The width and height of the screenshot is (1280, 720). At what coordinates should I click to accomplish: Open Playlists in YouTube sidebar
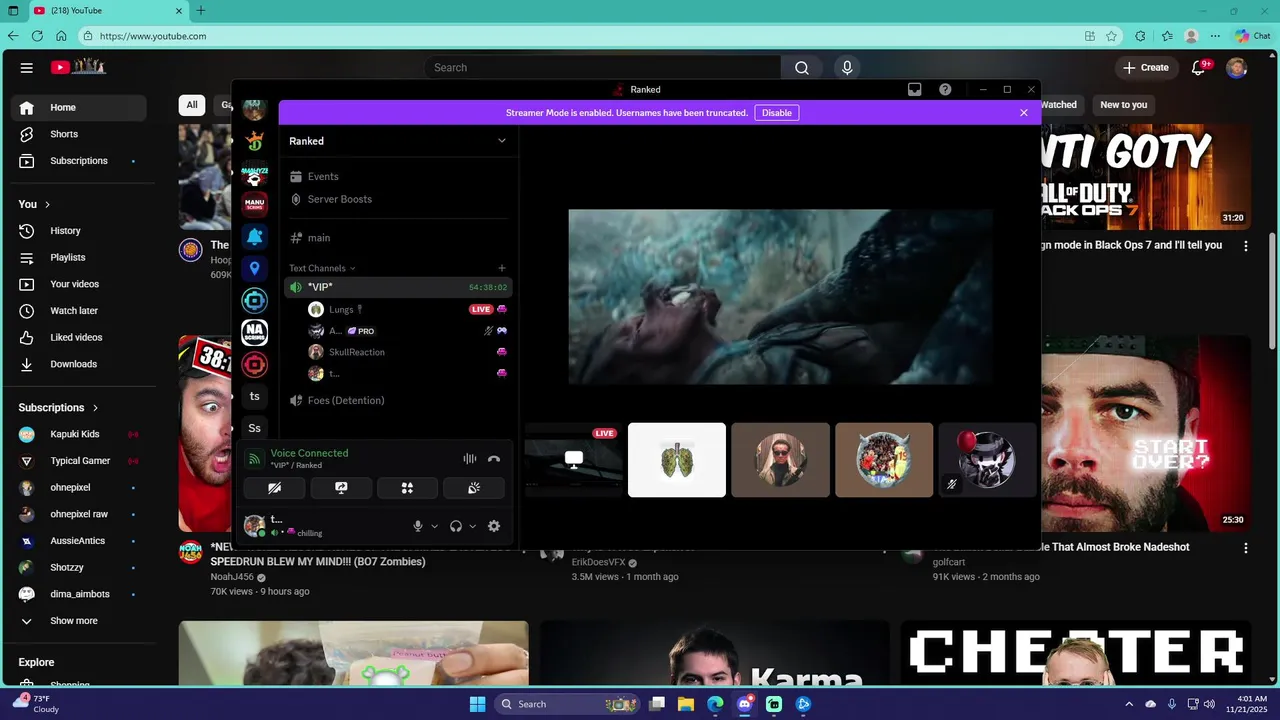(x=79, y=258)
